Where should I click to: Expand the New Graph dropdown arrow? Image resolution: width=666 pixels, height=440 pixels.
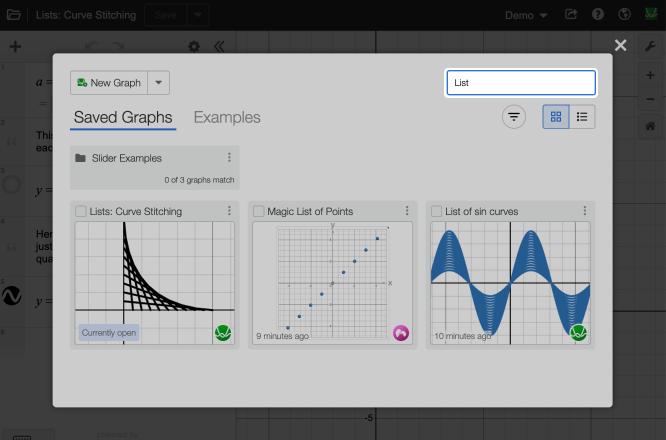[159, 82]
